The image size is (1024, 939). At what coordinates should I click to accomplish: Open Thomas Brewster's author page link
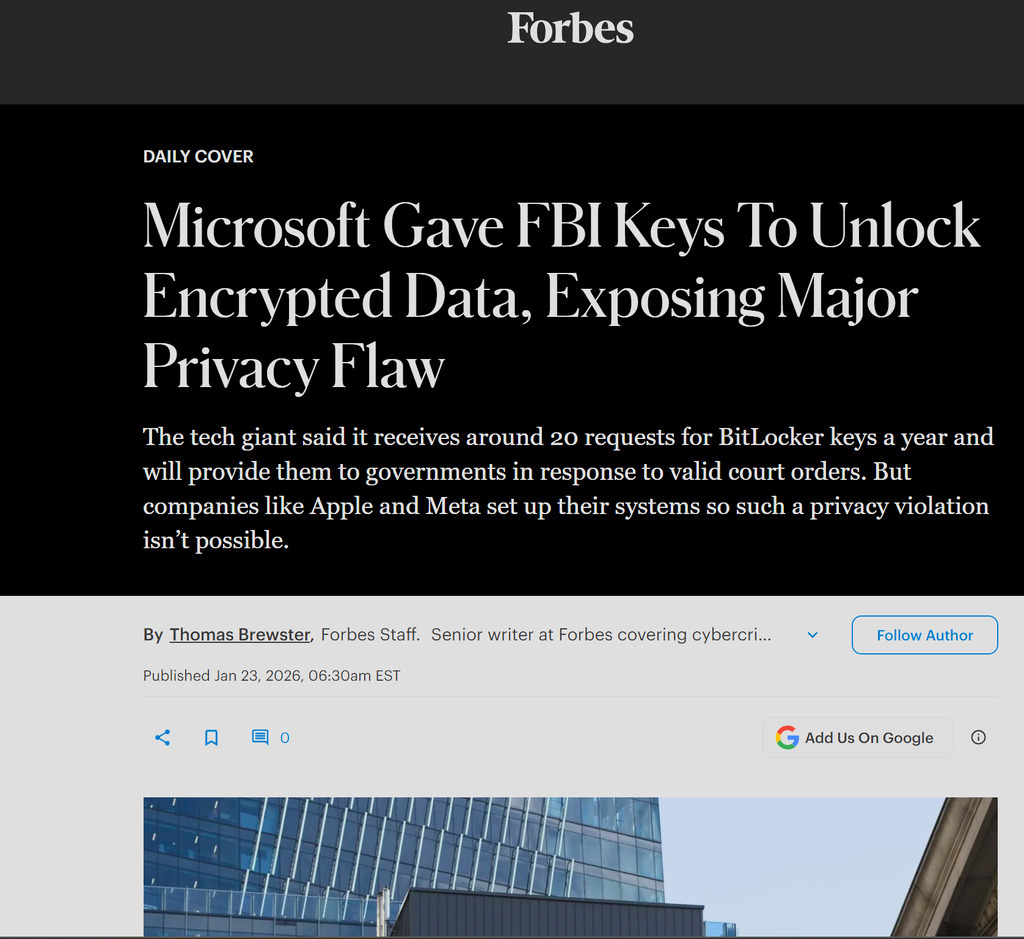pos(240,635)
